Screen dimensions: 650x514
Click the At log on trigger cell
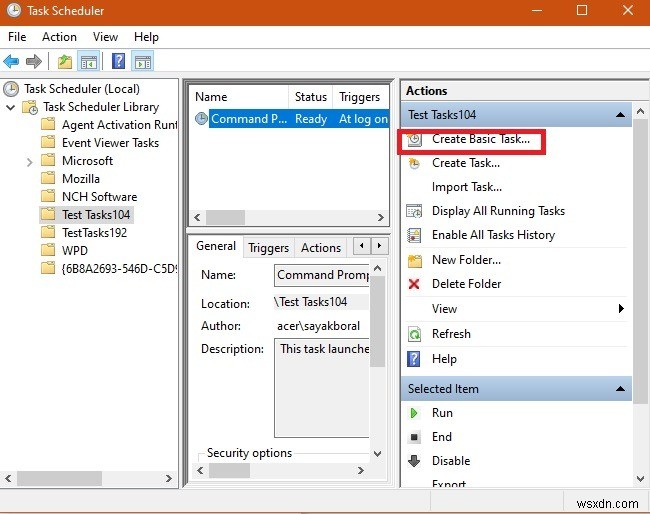click(x=363, y=119)
